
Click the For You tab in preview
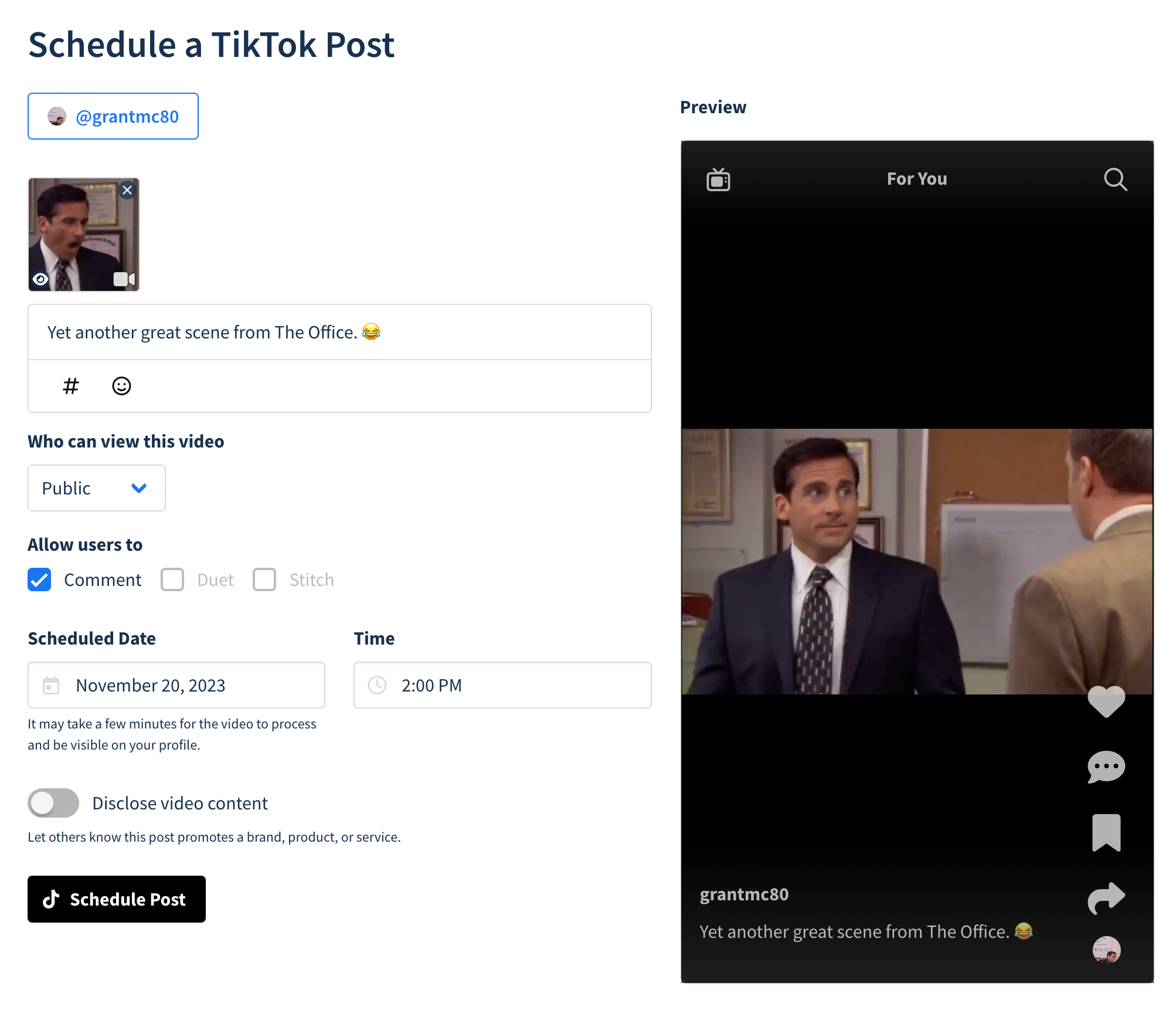pyautogui.click(x=917, y=179)
